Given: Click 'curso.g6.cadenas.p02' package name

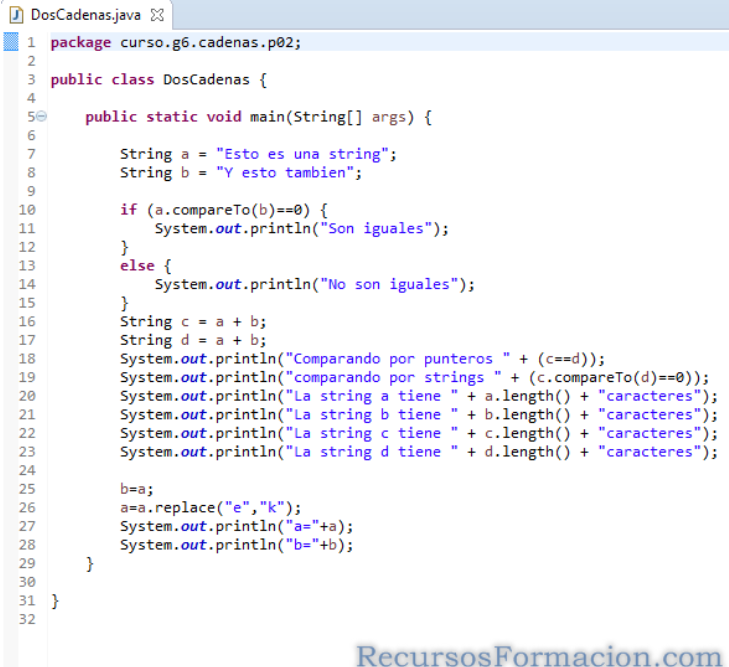Looking at the screenshot, I should (x=207, y=43).
